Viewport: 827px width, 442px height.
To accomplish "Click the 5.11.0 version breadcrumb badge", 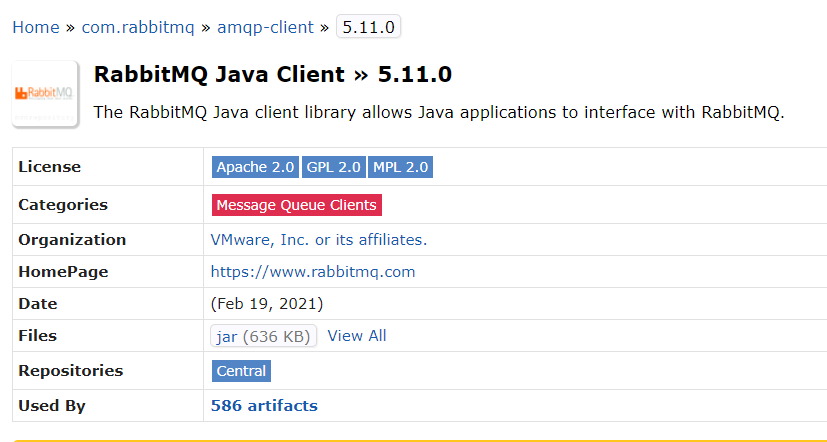I will [x=368, y=27].
